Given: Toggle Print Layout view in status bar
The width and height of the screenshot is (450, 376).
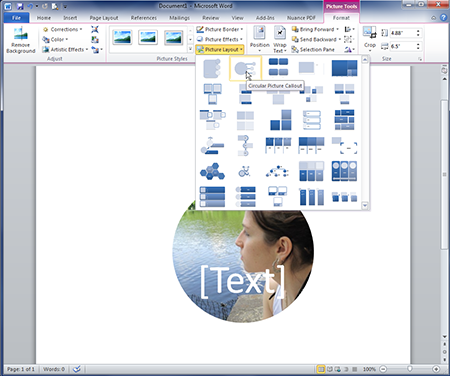Looking at the screenshot, I should coord(321,369).
